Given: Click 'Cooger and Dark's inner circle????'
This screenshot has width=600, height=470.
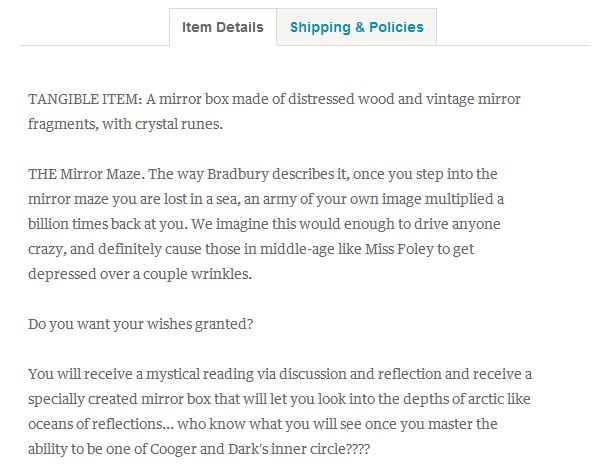Looking at the screenshot, I should [x=260, y=449].
